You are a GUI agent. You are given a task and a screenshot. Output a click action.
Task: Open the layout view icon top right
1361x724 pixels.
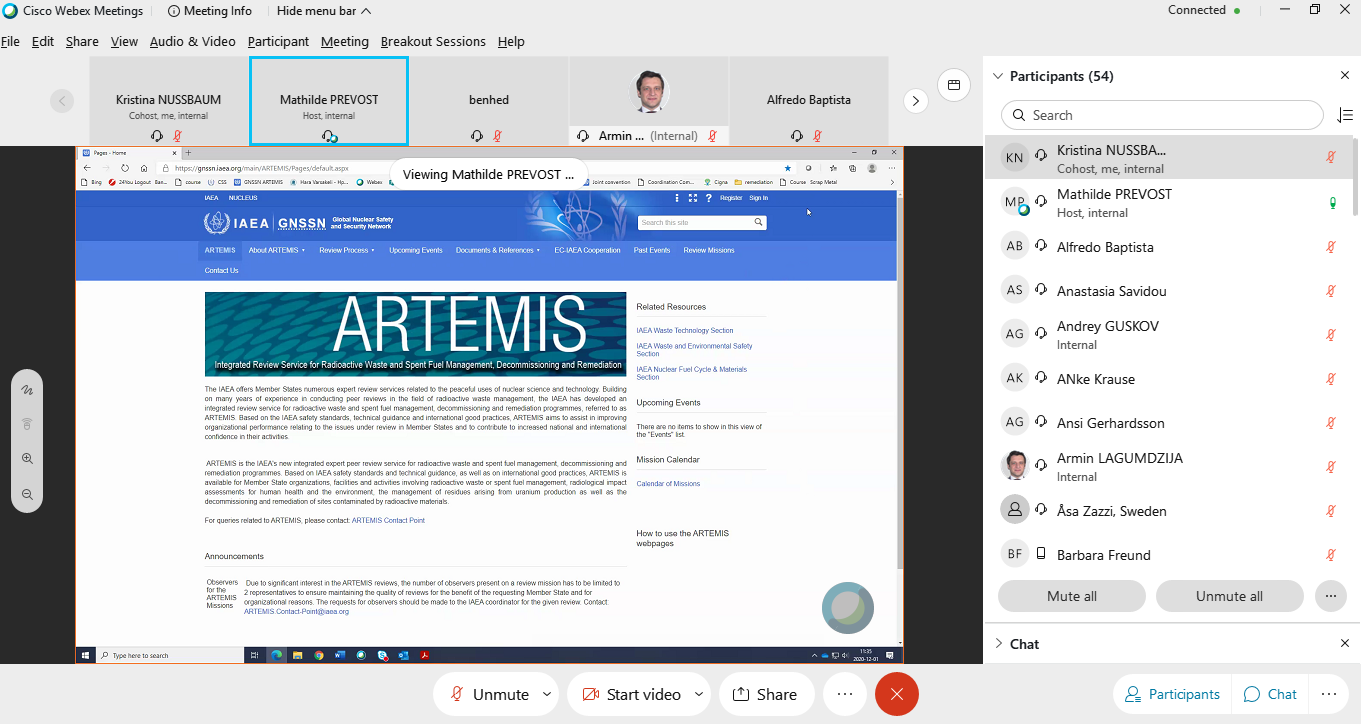pos(954,84)
